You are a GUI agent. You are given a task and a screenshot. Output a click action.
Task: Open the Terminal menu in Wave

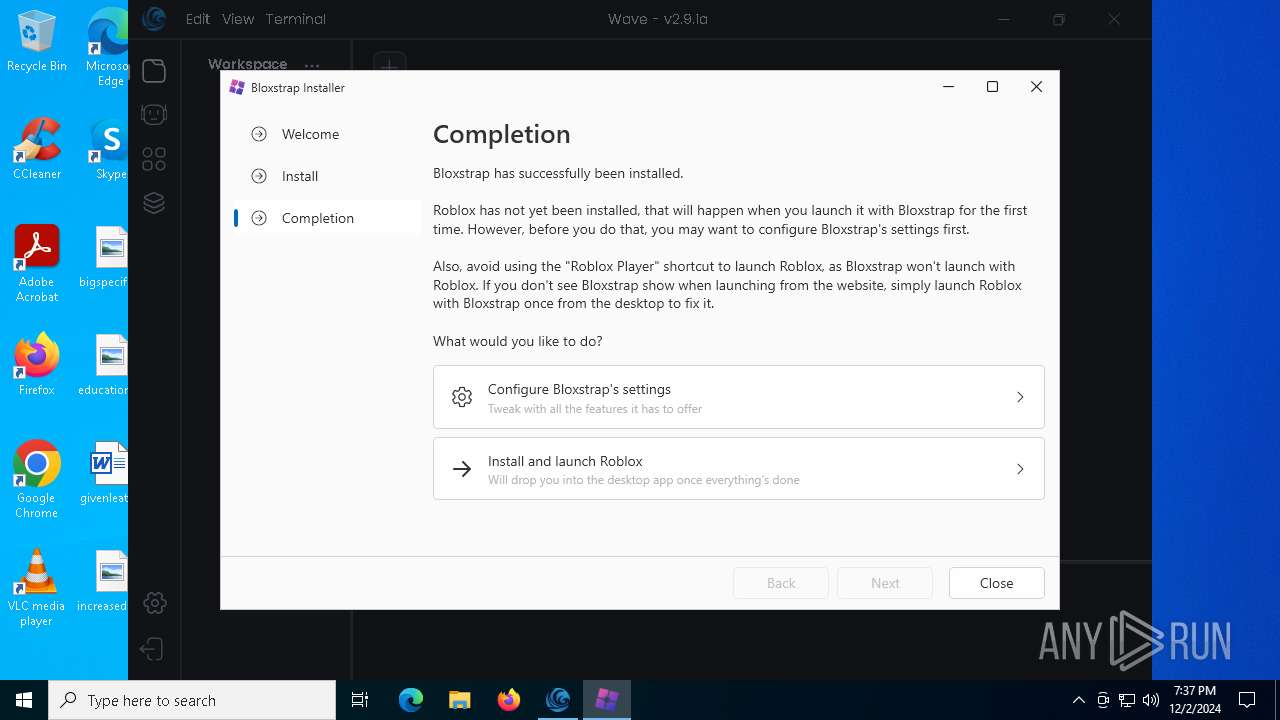296,19
